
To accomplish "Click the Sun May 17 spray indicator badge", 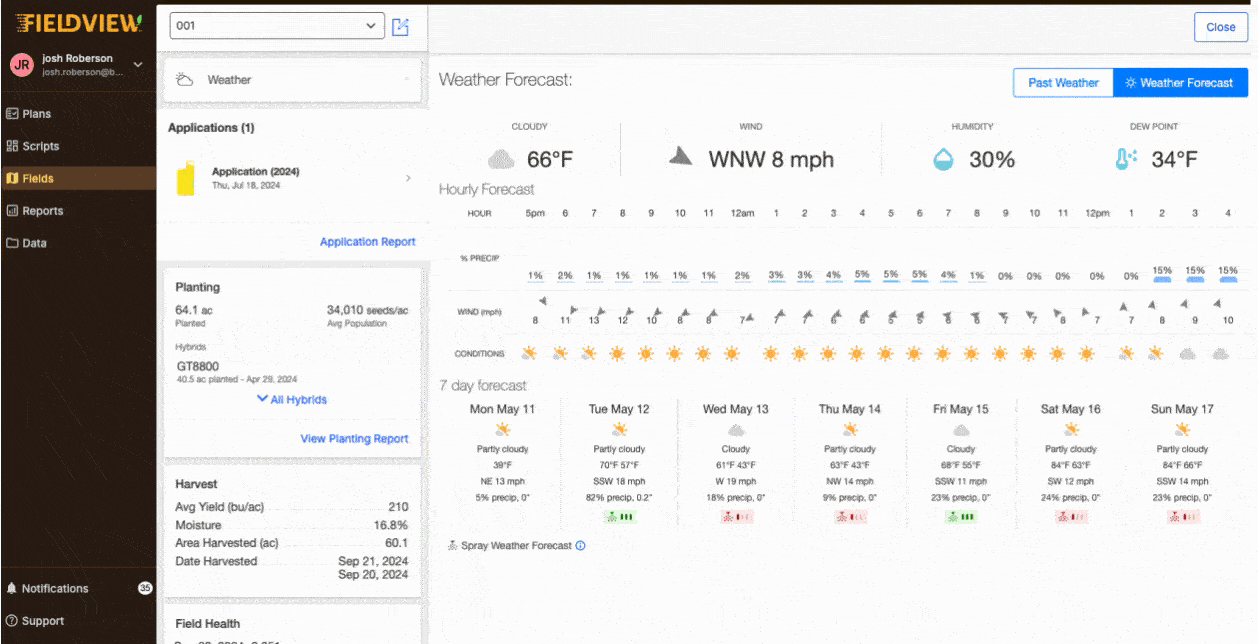I will (x=1182, y=517).
